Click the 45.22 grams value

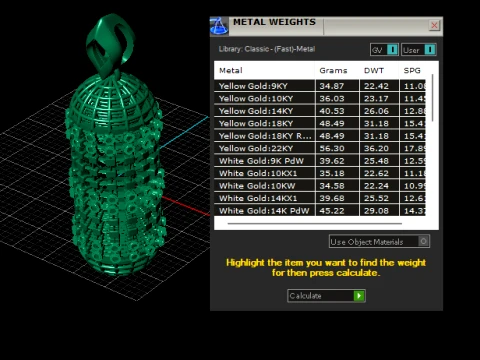point(332,211)
